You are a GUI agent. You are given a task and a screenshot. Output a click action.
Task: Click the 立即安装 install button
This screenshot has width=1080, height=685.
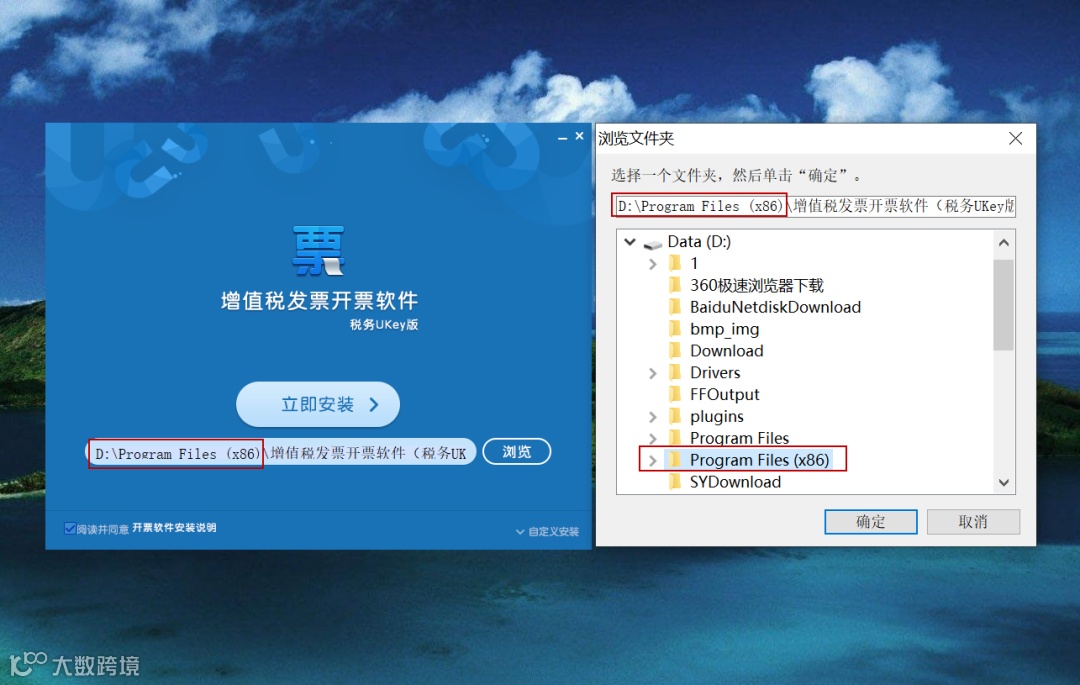coord(318,404)
